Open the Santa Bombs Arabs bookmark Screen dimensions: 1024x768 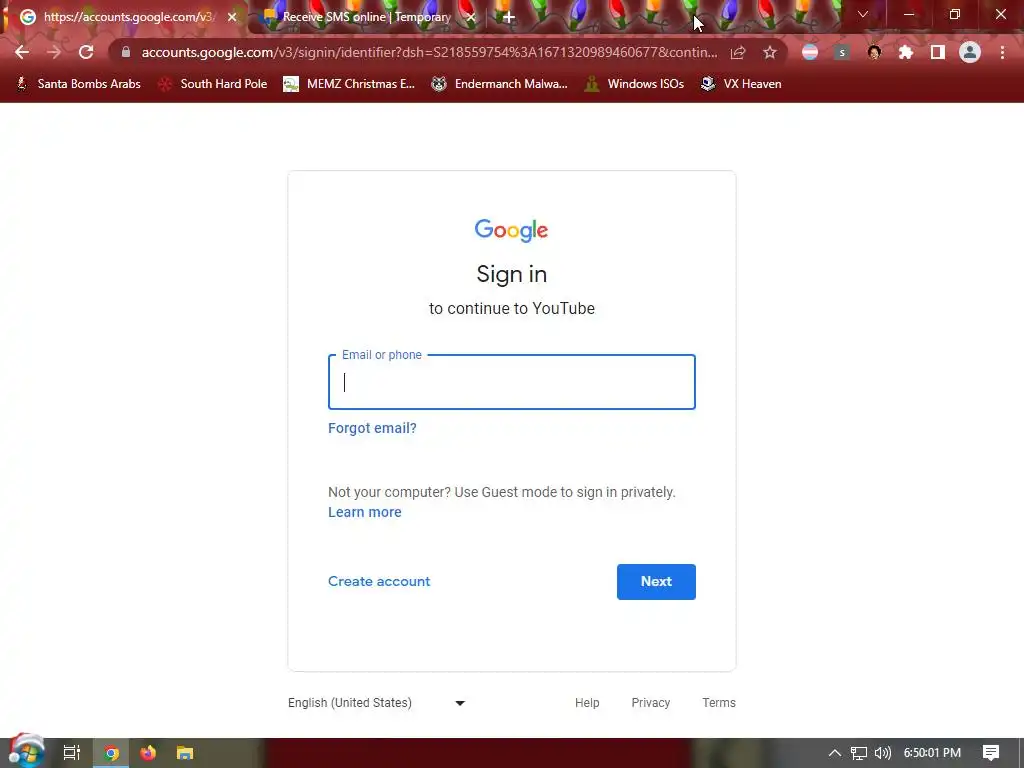pyautogui.click(x=78, y=84)
